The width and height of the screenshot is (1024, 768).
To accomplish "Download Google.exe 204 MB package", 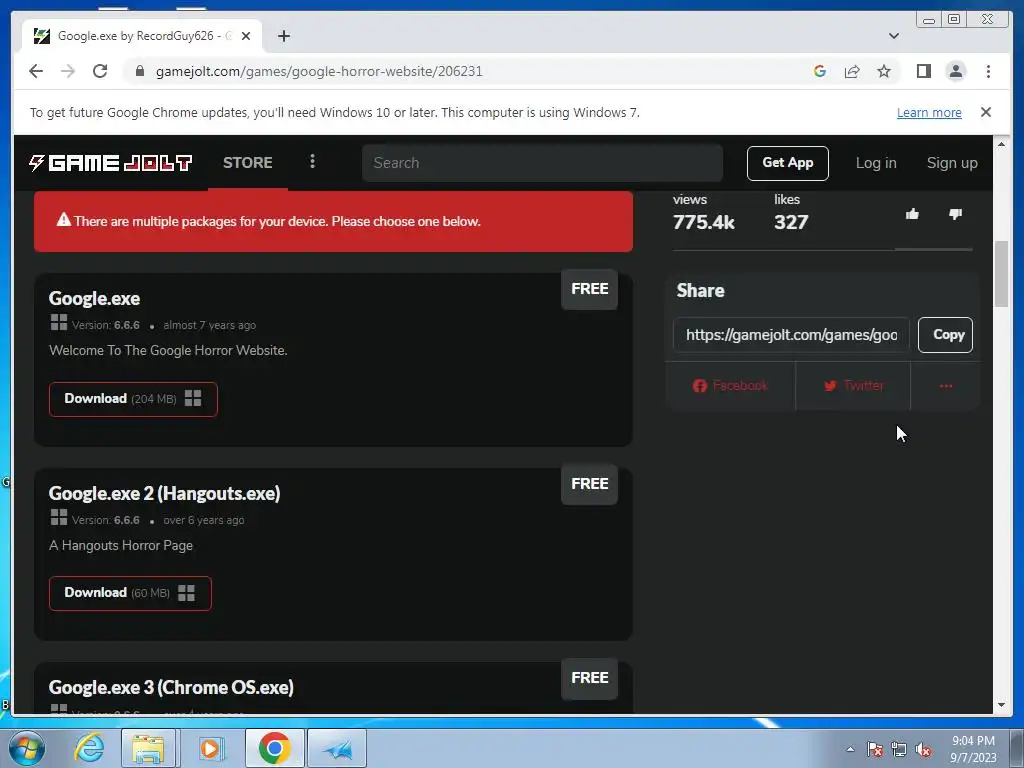I will [133, 399].
